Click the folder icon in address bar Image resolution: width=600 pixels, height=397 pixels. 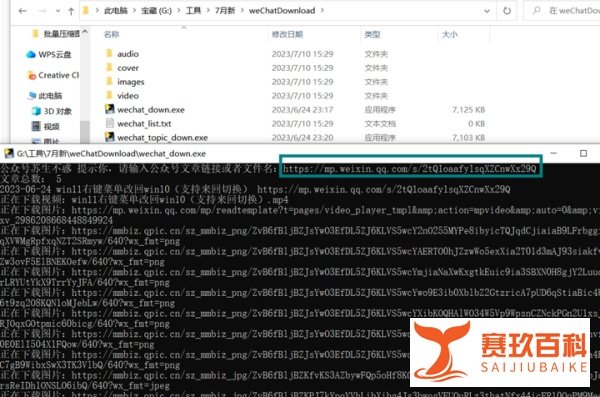(86, 10)
